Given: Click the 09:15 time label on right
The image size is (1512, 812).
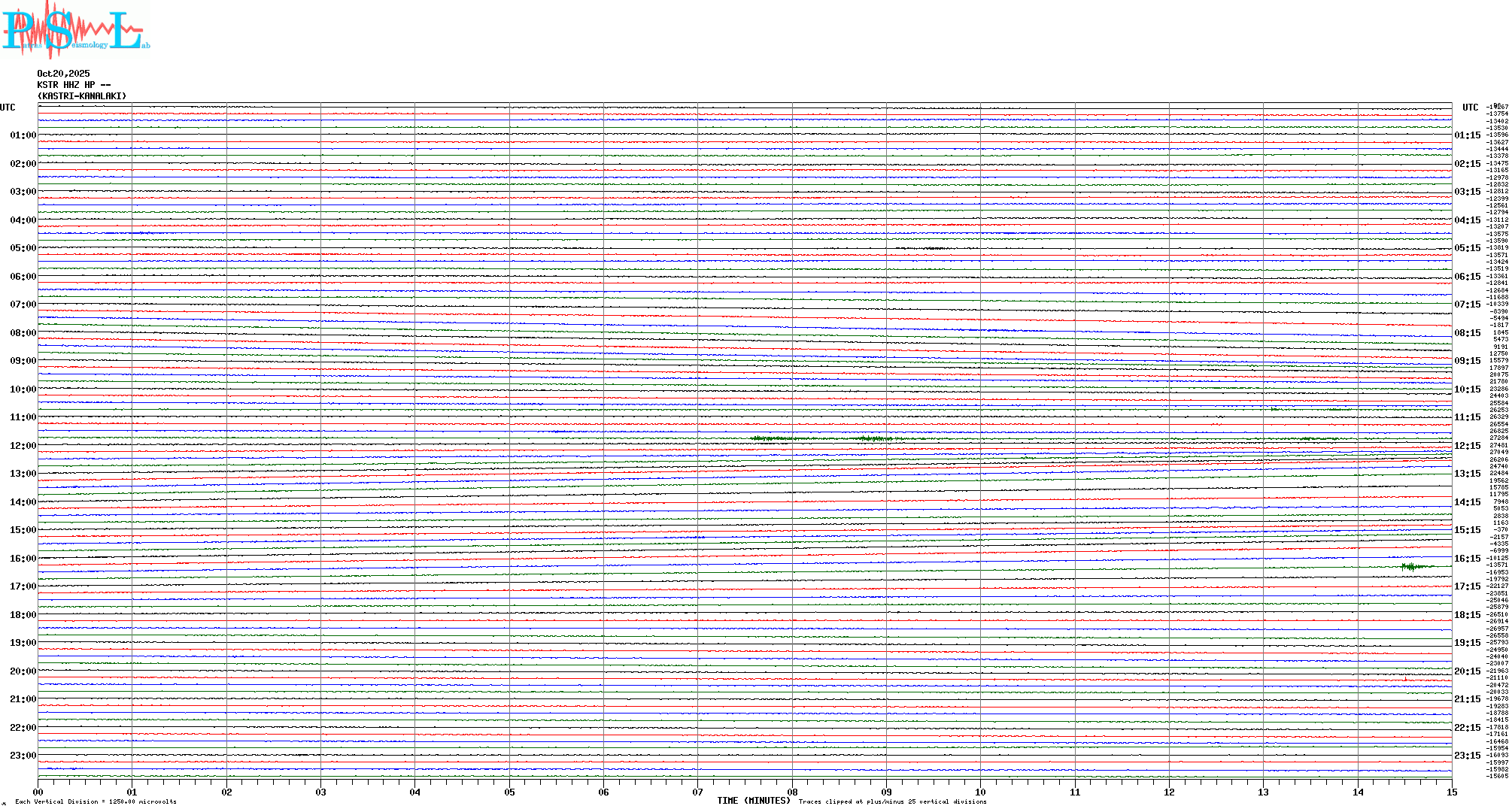Looking at the screenshot, I should [x=1467, y=361].
